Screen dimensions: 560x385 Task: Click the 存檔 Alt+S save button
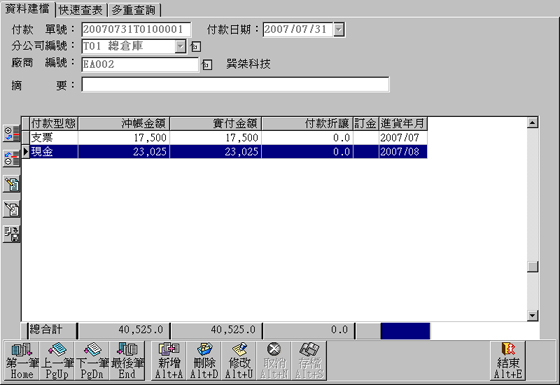(x=309, y=360)
